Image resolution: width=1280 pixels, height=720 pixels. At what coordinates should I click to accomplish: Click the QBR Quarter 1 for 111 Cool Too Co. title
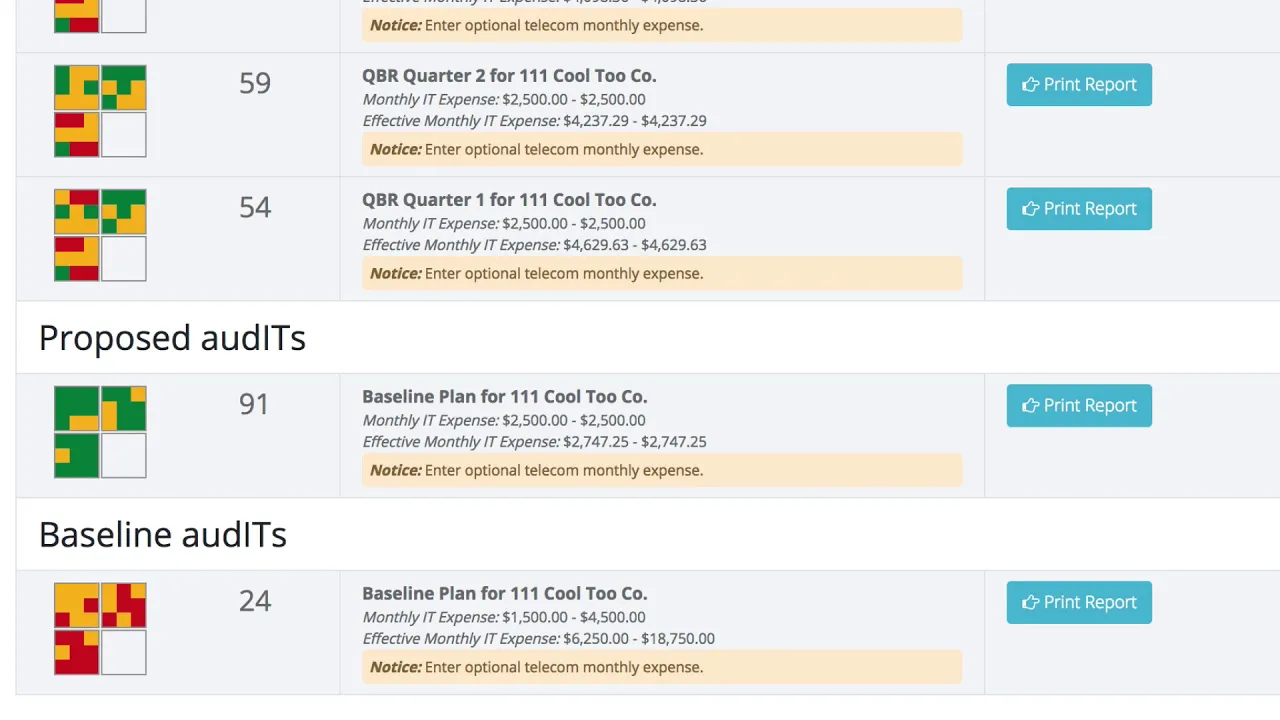509,200
